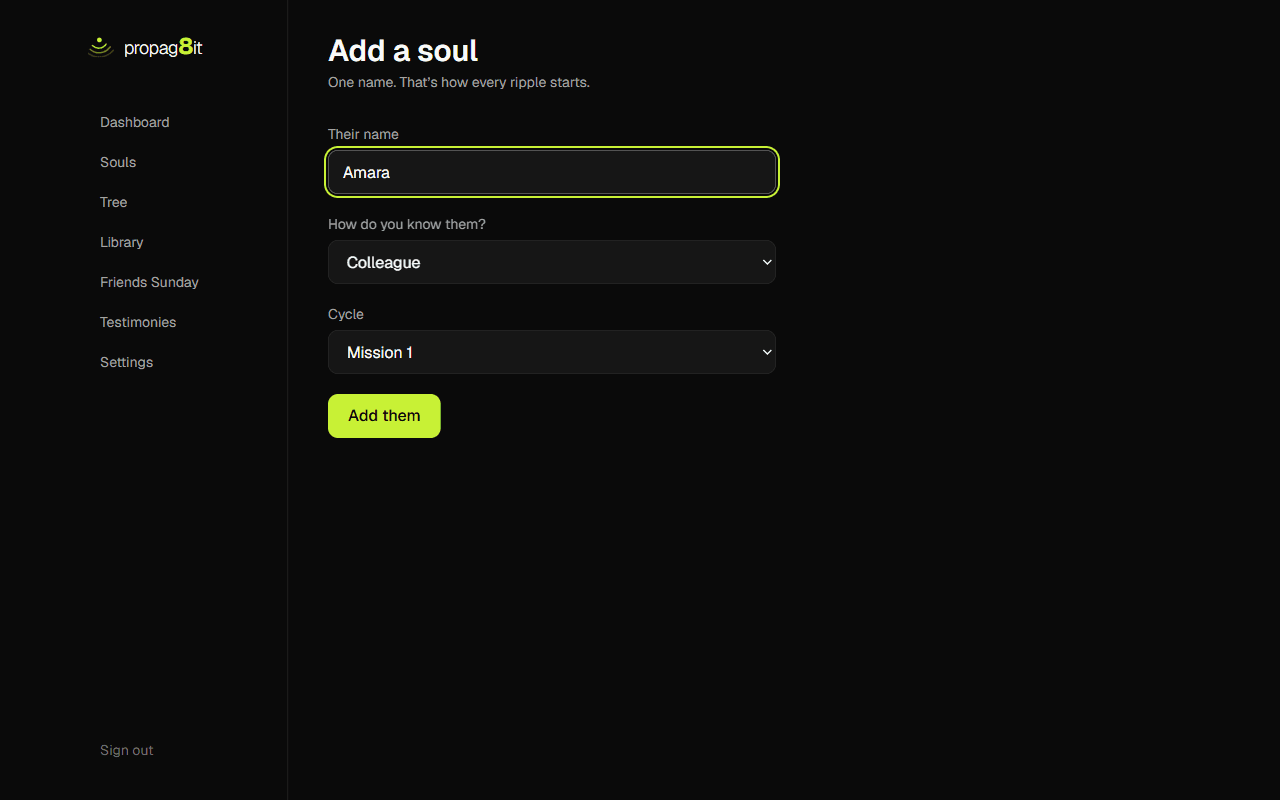Click the 'How do you know them?' label text
Viewport: 1280px width, 800px height.
click(x=407, y=224)
